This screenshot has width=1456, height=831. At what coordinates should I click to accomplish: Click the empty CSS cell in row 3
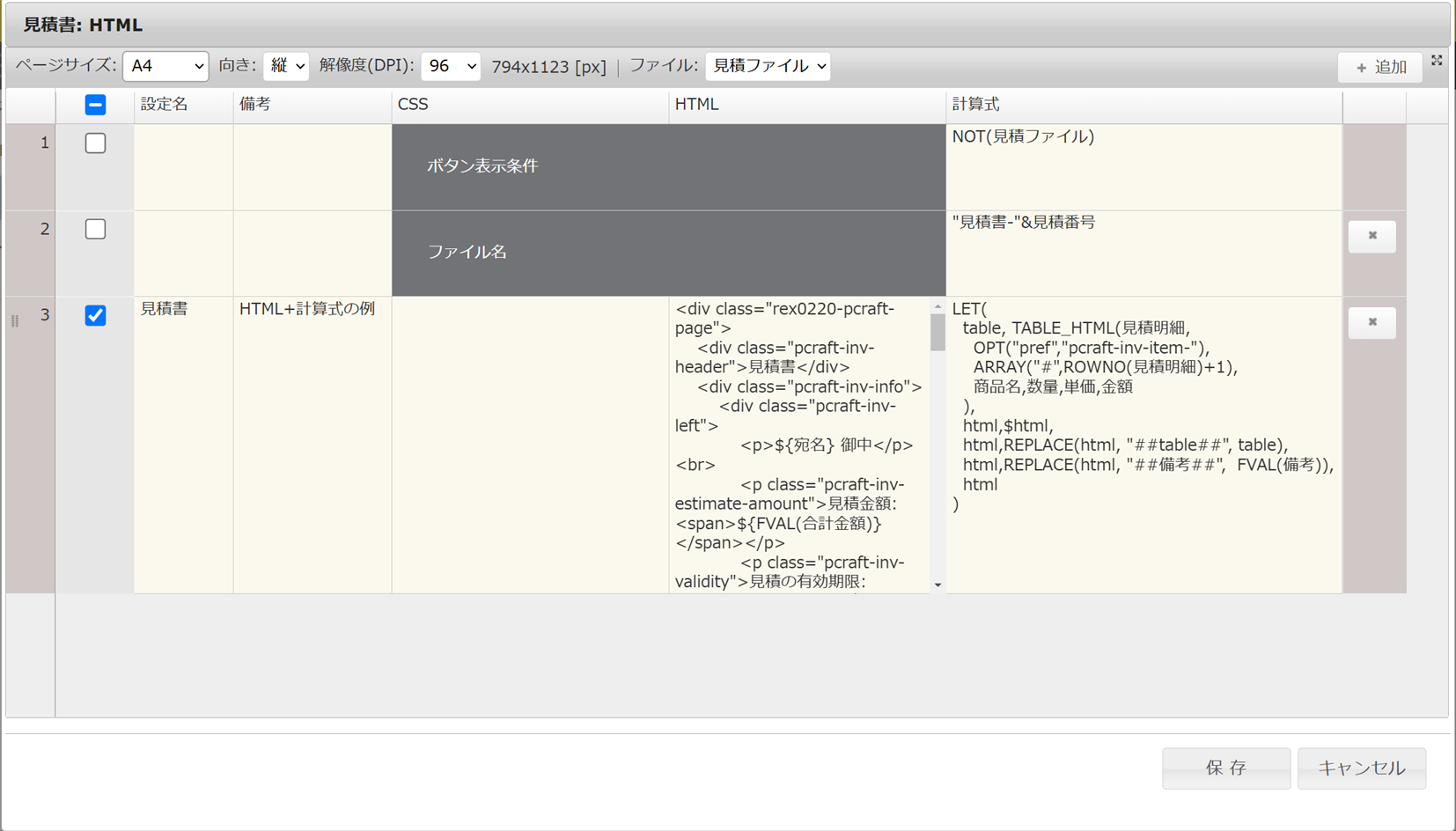pyautogui.click(x=530, y=445)
